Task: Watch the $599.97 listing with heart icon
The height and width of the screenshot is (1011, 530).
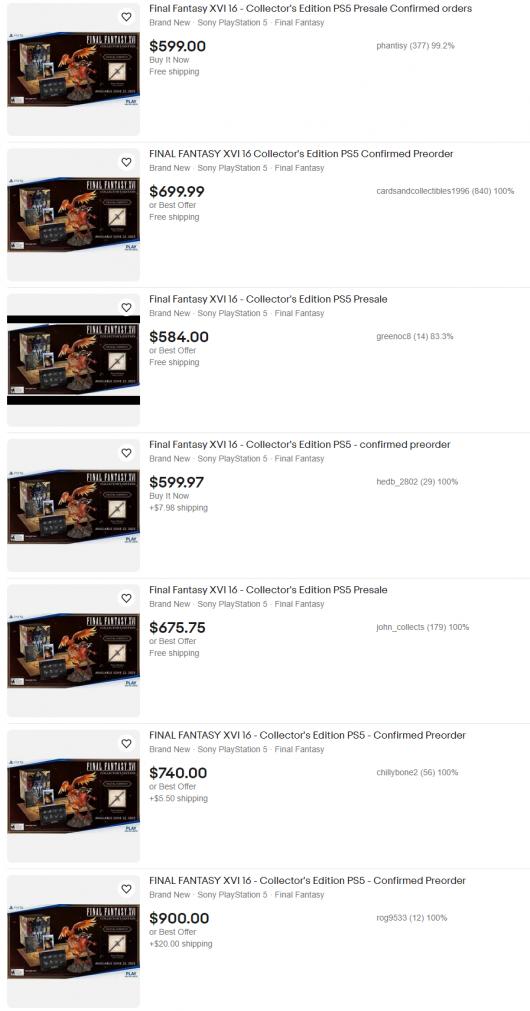Action: tap(126, 453)
